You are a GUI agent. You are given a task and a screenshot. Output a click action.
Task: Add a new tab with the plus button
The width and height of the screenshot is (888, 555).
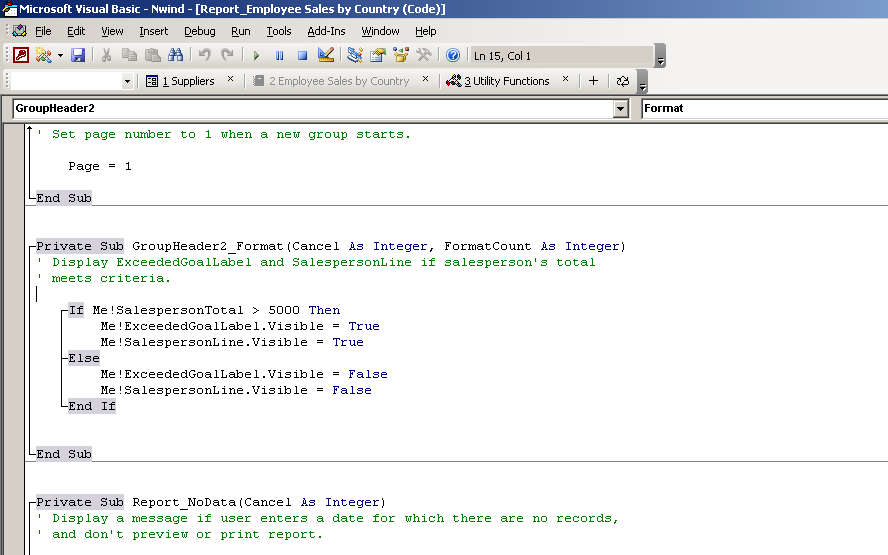(594, 81)
